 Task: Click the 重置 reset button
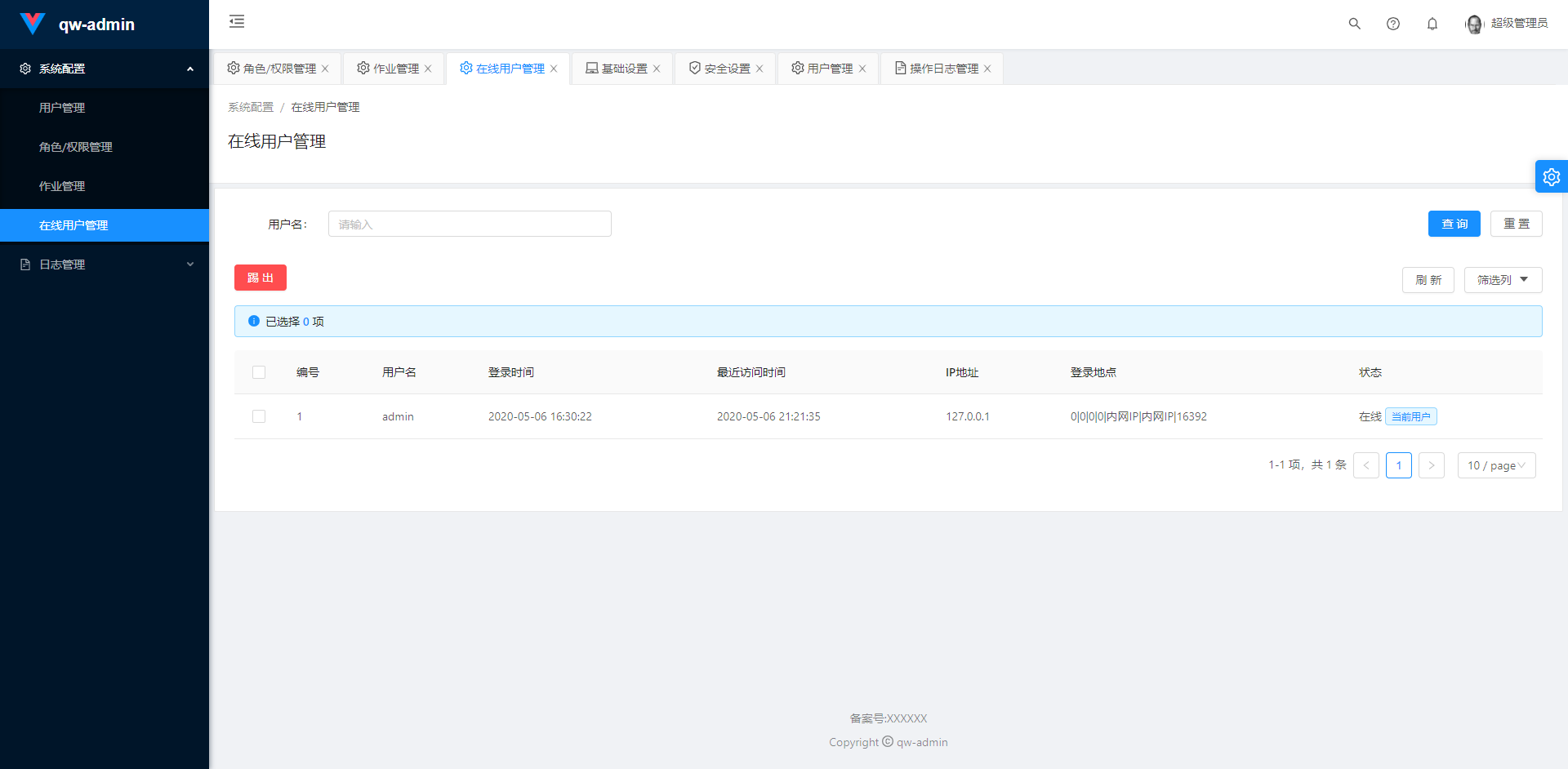tap(1516, 224)
